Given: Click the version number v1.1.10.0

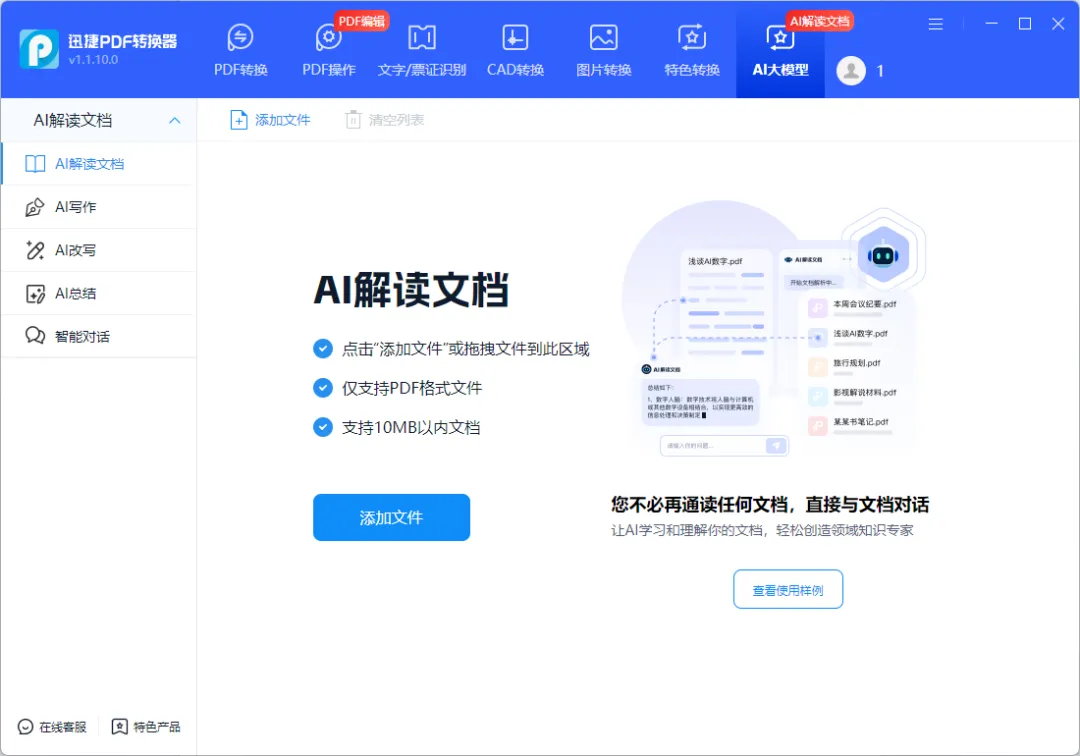Looking at the screenshot, I should [x=93, y=60].
